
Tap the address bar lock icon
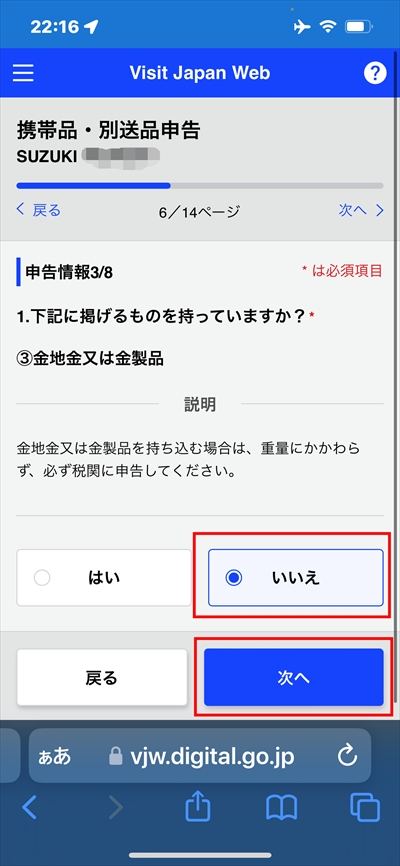click(x=115, y=756)
